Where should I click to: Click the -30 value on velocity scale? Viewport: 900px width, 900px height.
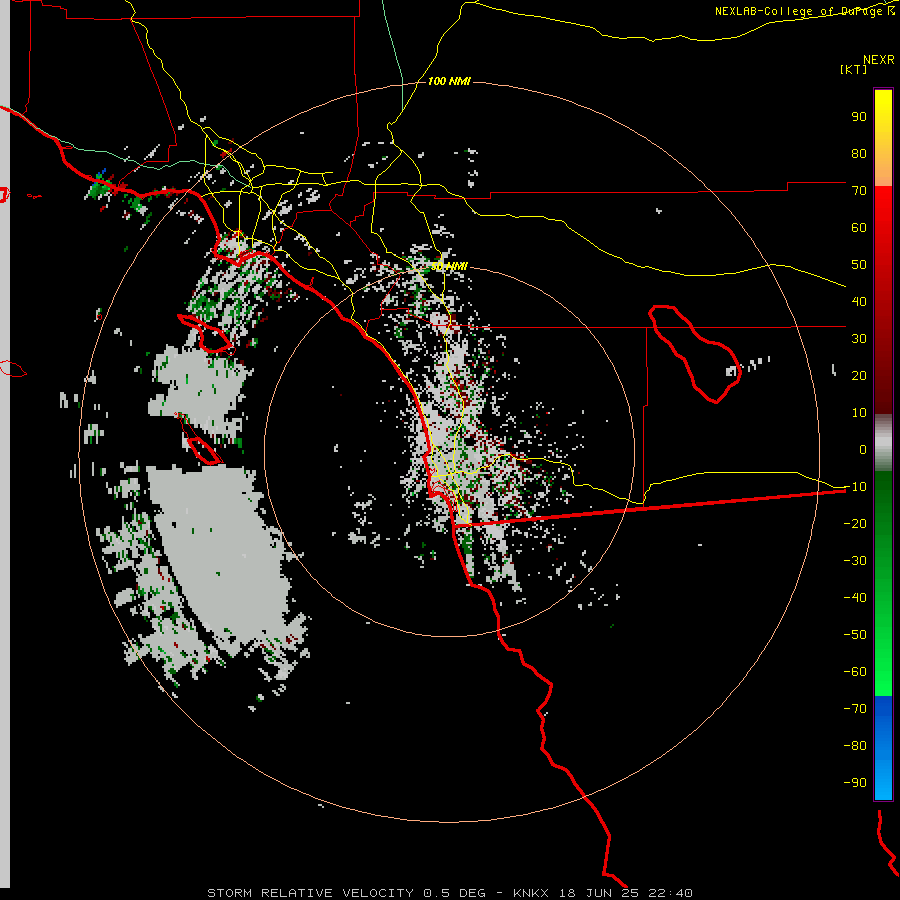click(x=855, y=561)
